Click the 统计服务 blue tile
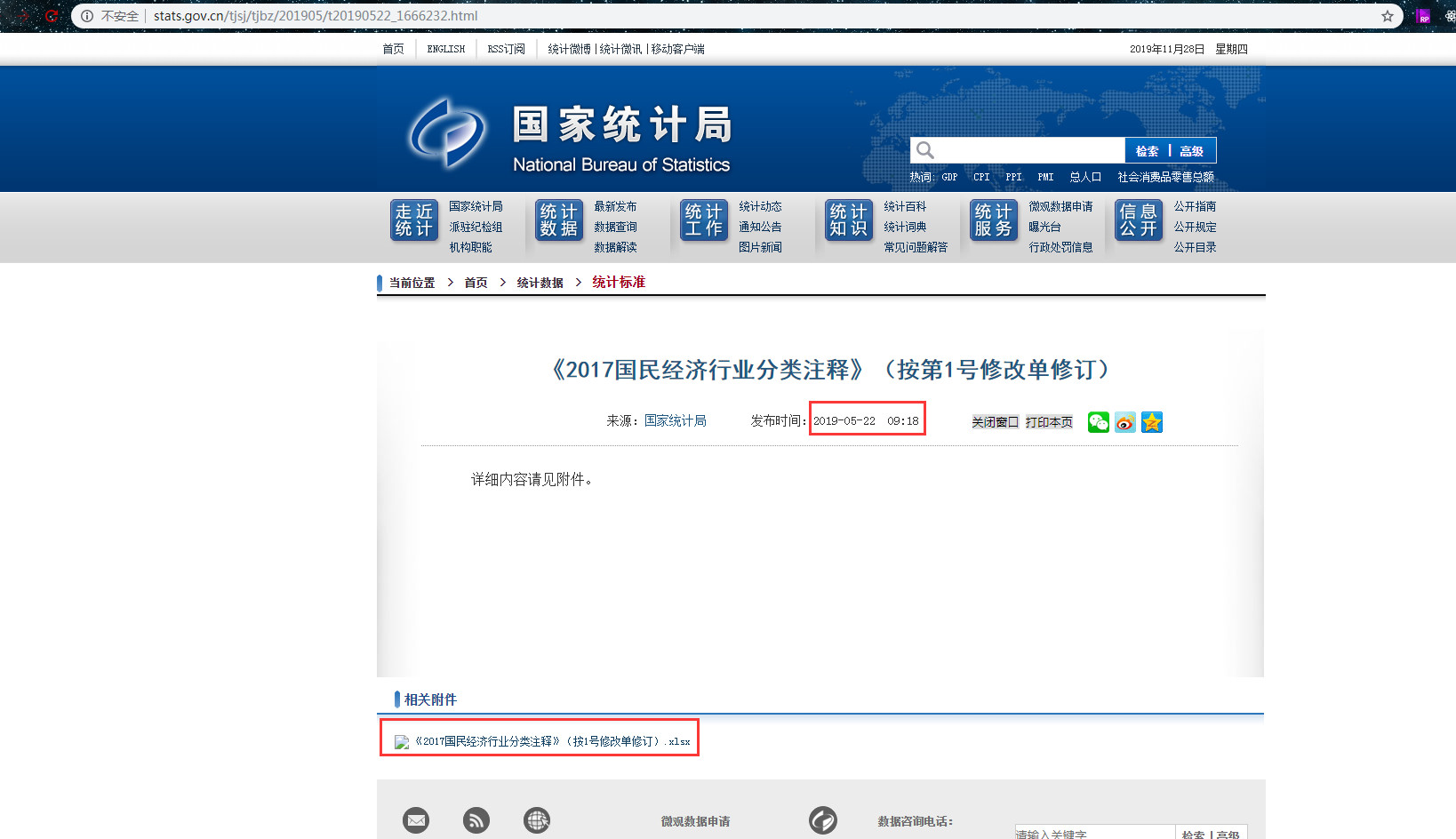The width and height of the screenshot is (1456, 839). click(x=994, y=220)
